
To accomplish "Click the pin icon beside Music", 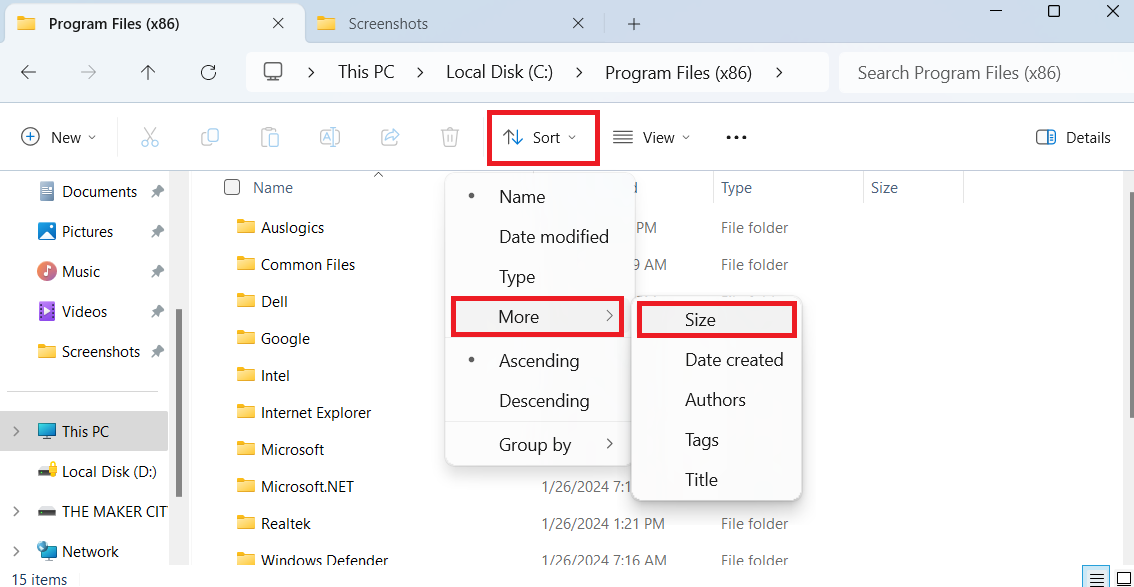I will (x=157, y=272).
